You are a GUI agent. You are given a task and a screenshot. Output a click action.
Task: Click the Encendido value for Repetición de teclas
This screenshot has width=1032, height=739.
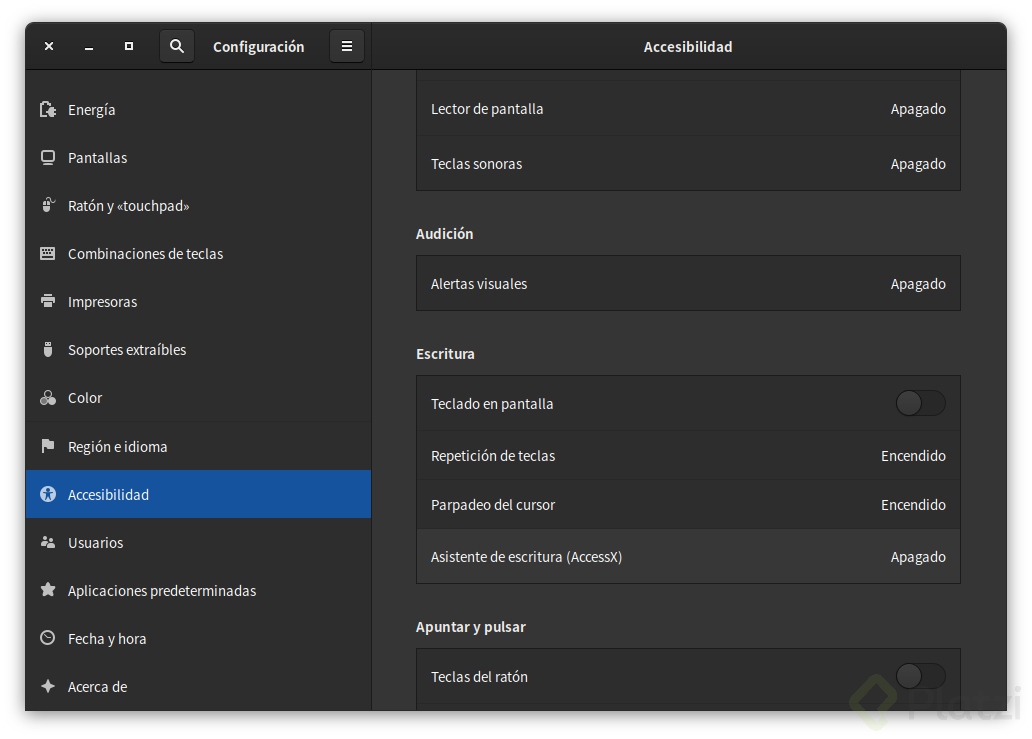[914, 455]
